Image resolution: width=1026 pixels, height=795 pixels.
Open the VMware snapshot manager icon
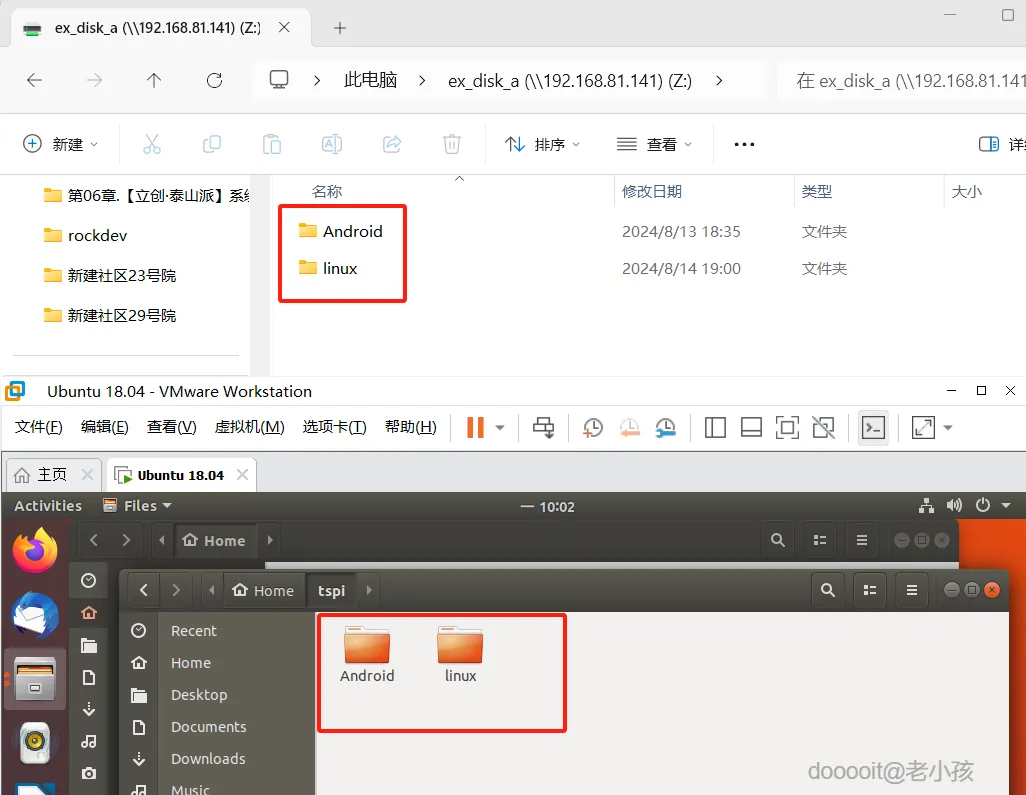[x=666, y=427]
